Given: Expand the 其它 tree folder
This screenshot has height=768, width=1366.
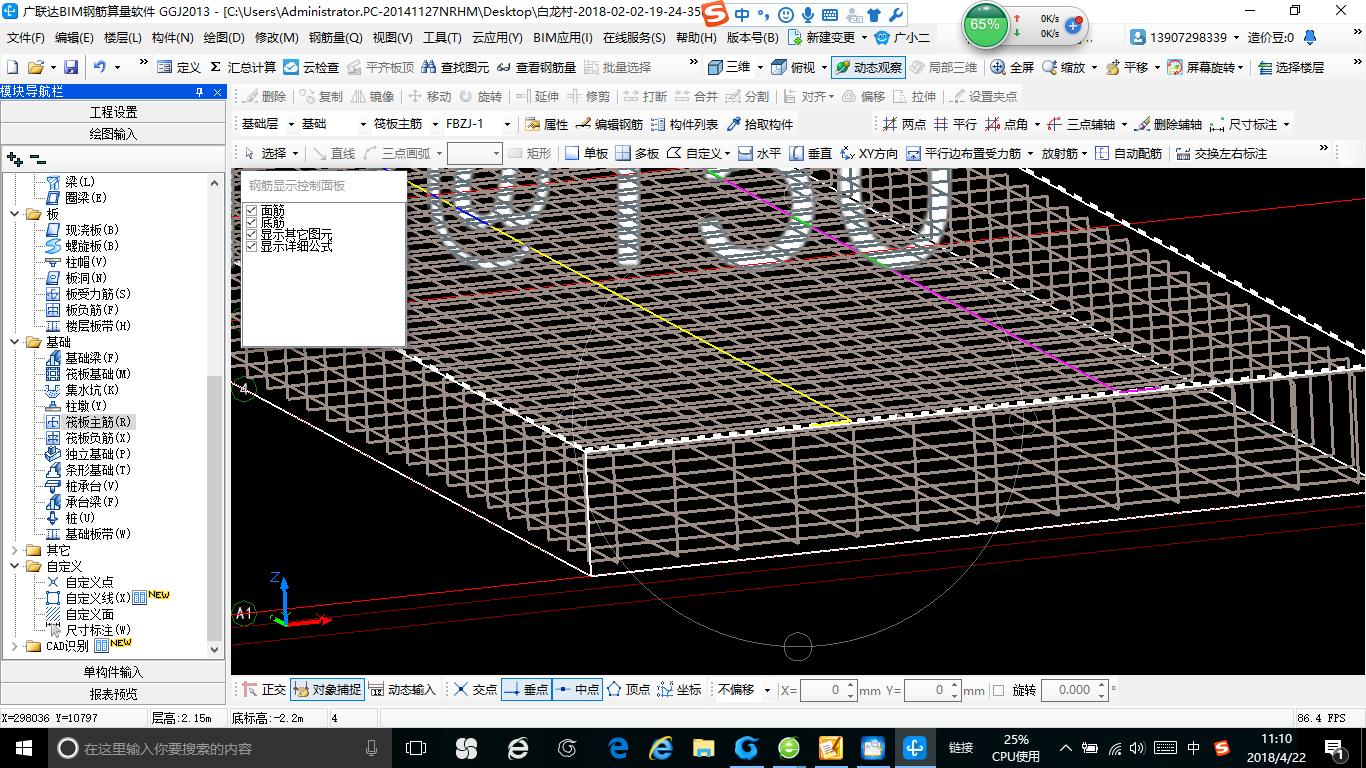Looking at the screenshot, I should pos(13,550).
